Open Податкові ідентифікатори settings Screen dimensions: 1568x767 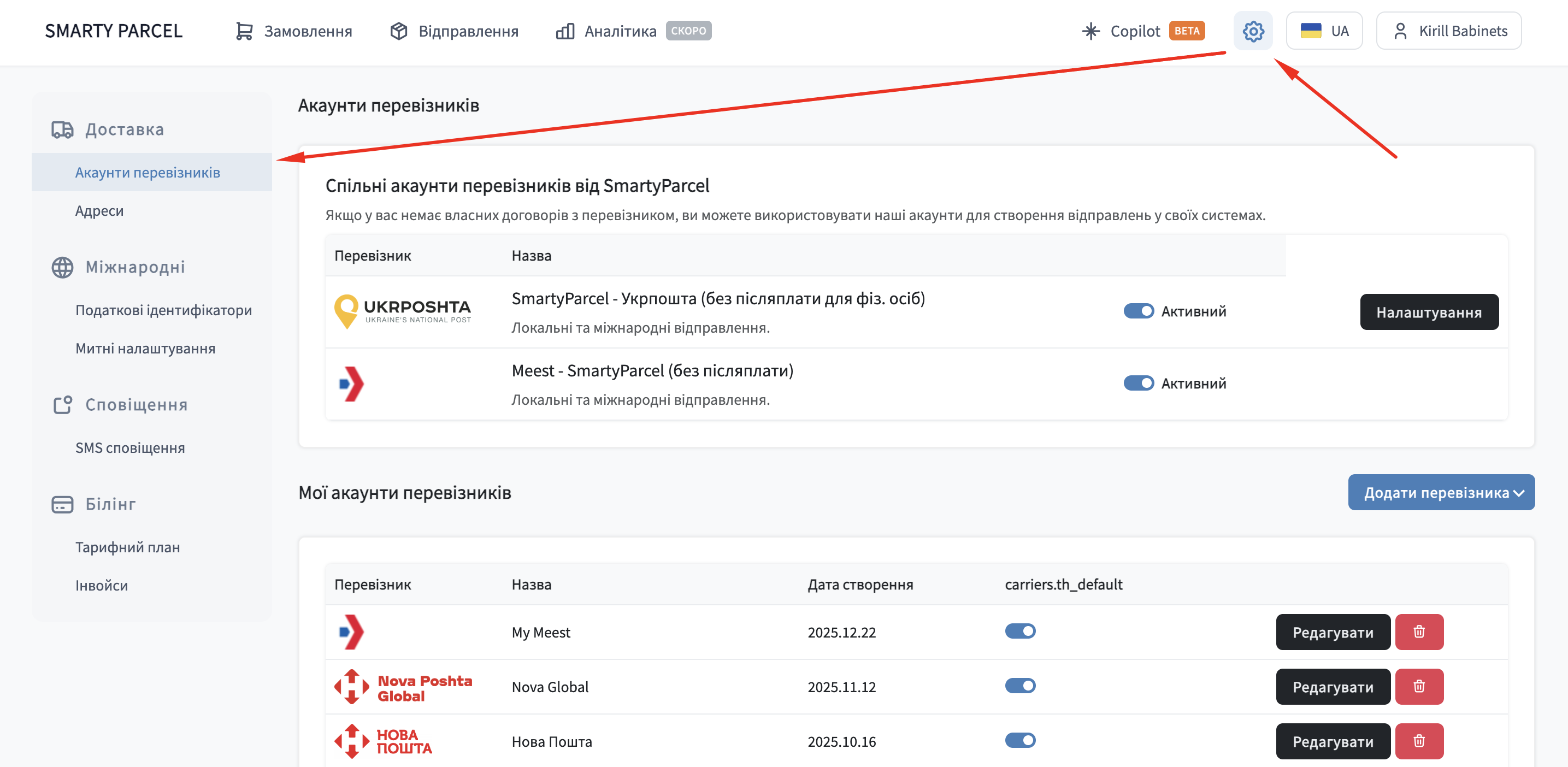tap(163, 310)
